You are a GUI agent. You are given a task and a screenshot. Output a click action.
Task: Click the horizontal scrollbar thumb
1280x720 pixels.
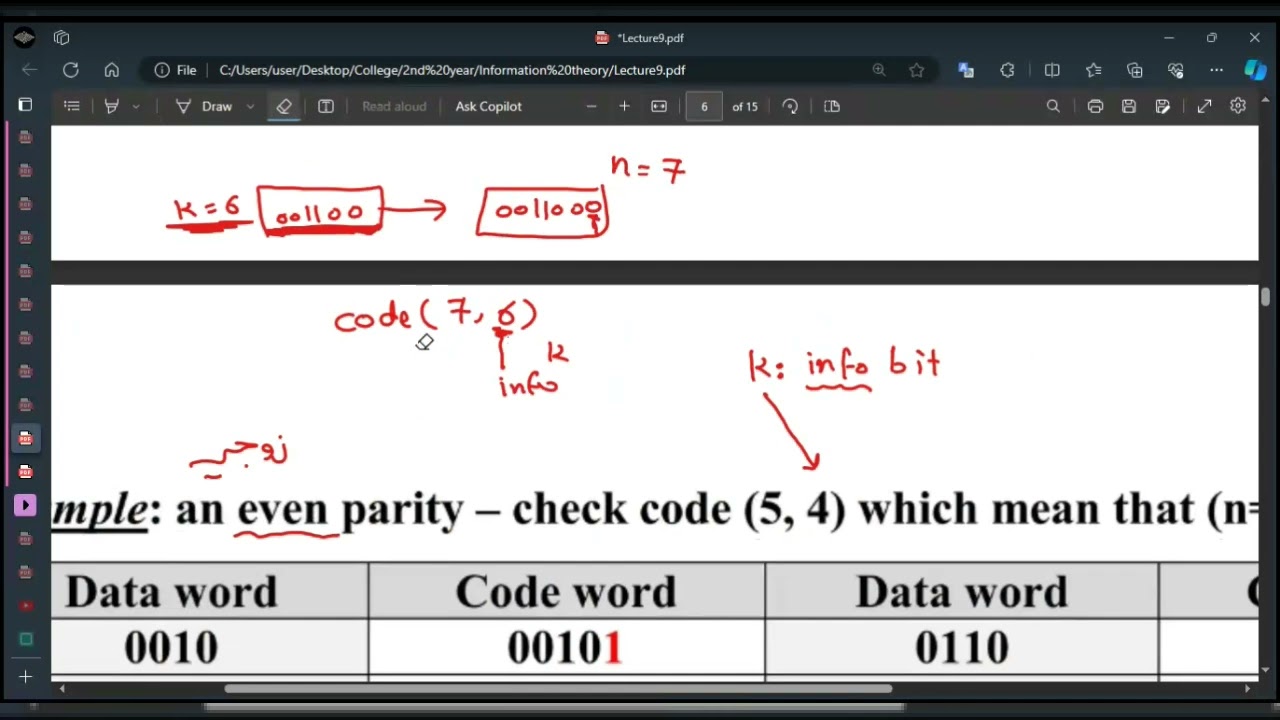point(558,688)
